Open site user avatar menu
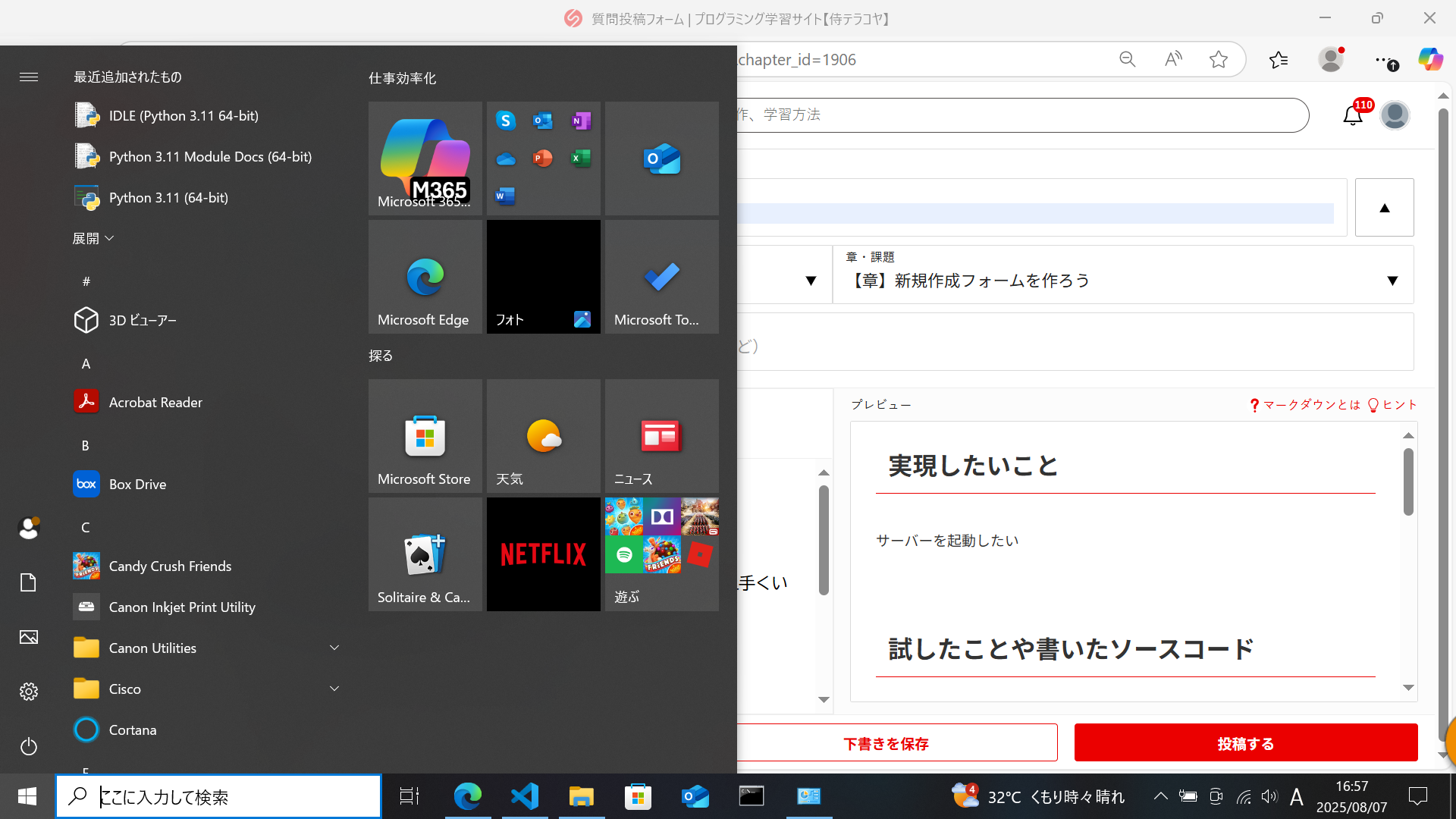The height and width of the screenshot is (819, 1456). pyautogui.click(x=1395, y=115)
